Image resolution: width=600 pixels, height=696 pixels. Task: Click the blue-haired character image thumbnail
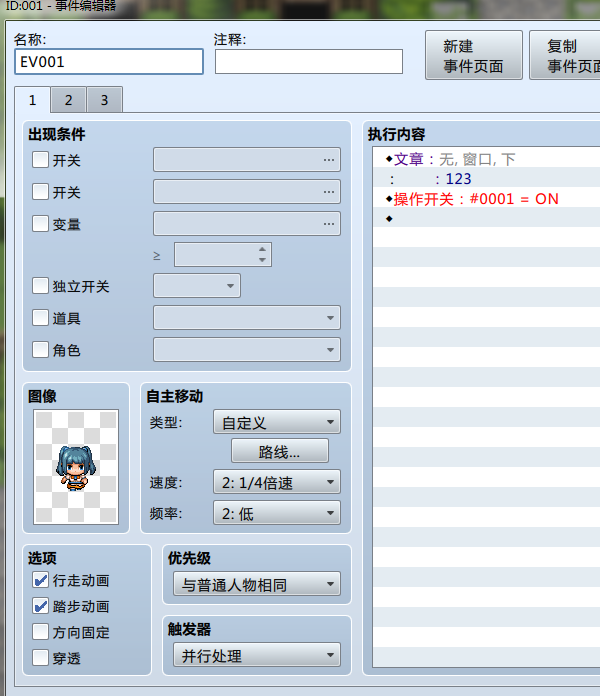(76, 467)
